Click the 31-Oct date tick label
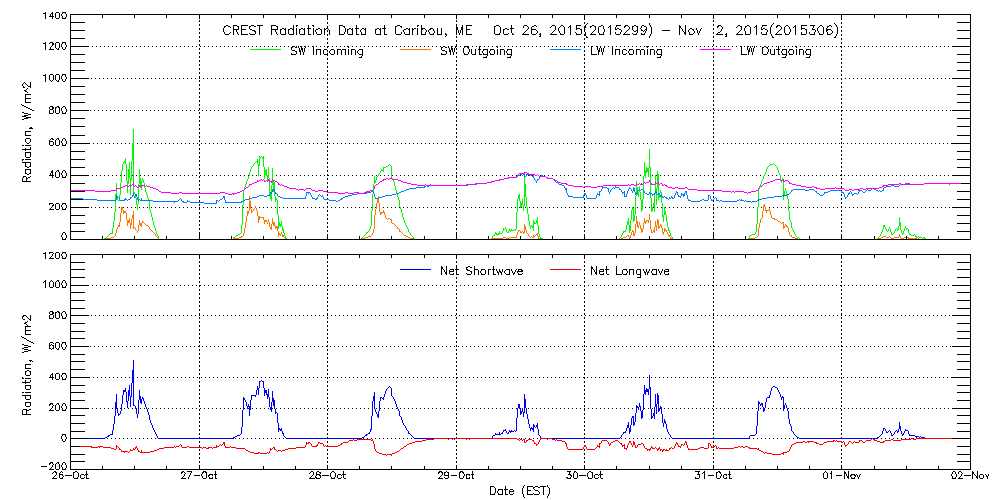 point(713,478)
